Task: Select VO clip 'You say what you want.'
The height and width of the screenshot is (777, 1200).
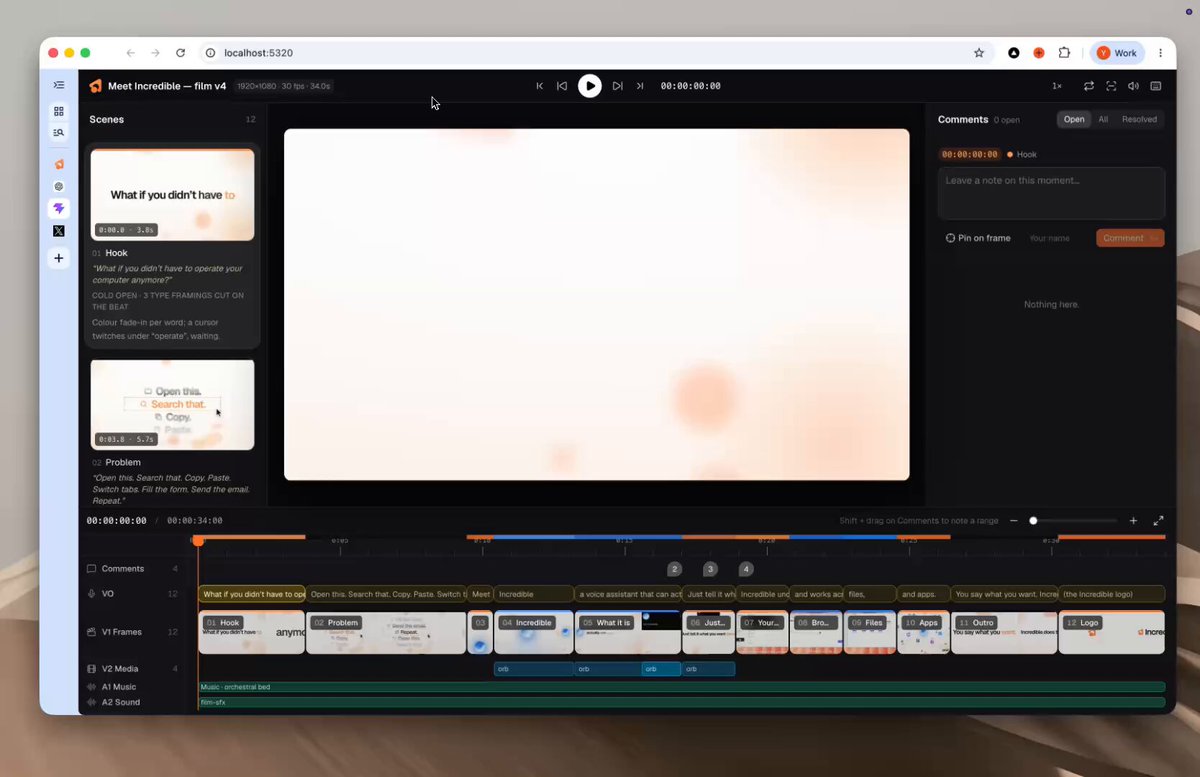Action: (x=1004, y=594)
